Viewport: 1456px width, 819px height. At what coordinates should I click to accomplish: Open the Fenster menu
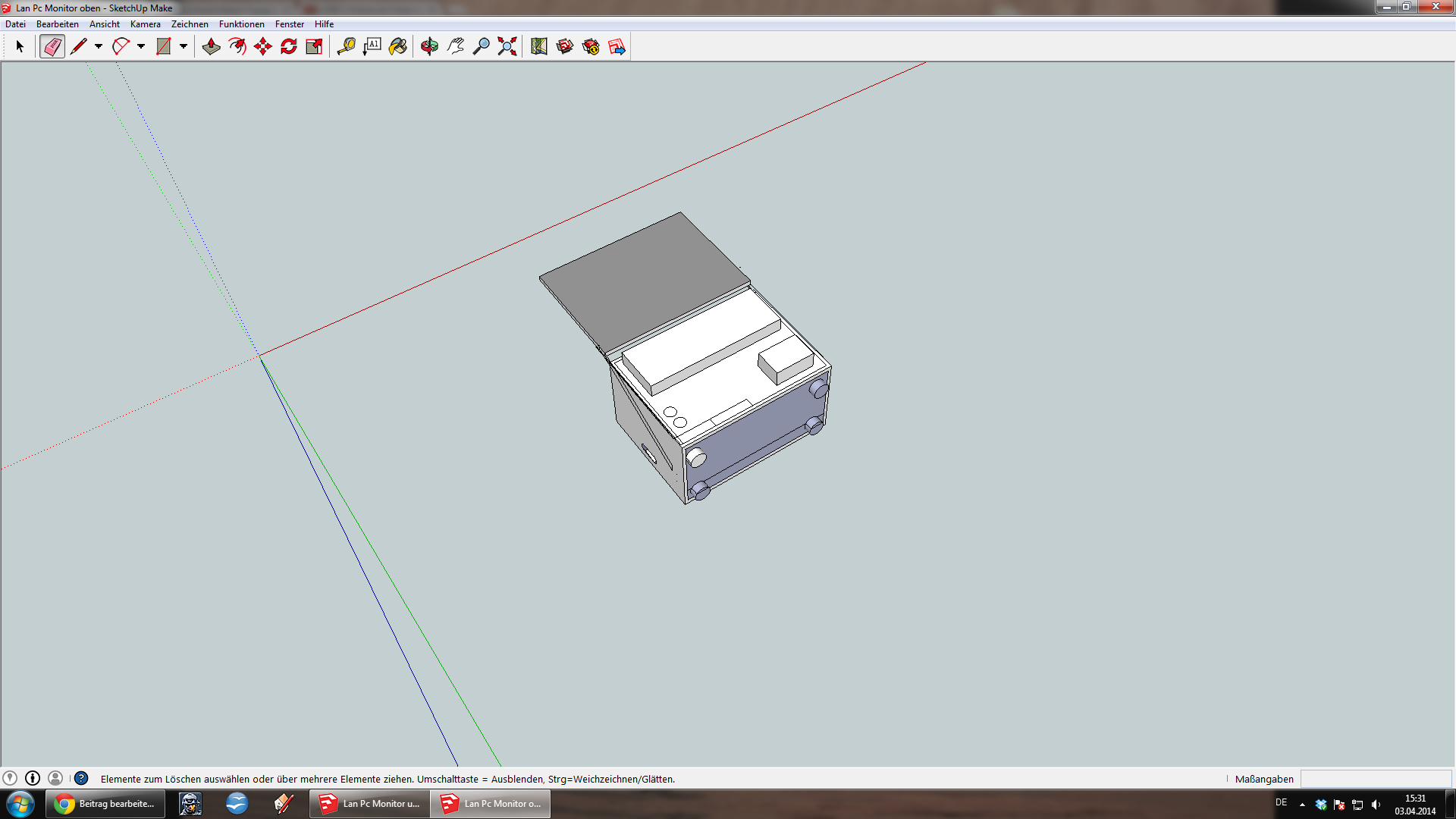289,24
